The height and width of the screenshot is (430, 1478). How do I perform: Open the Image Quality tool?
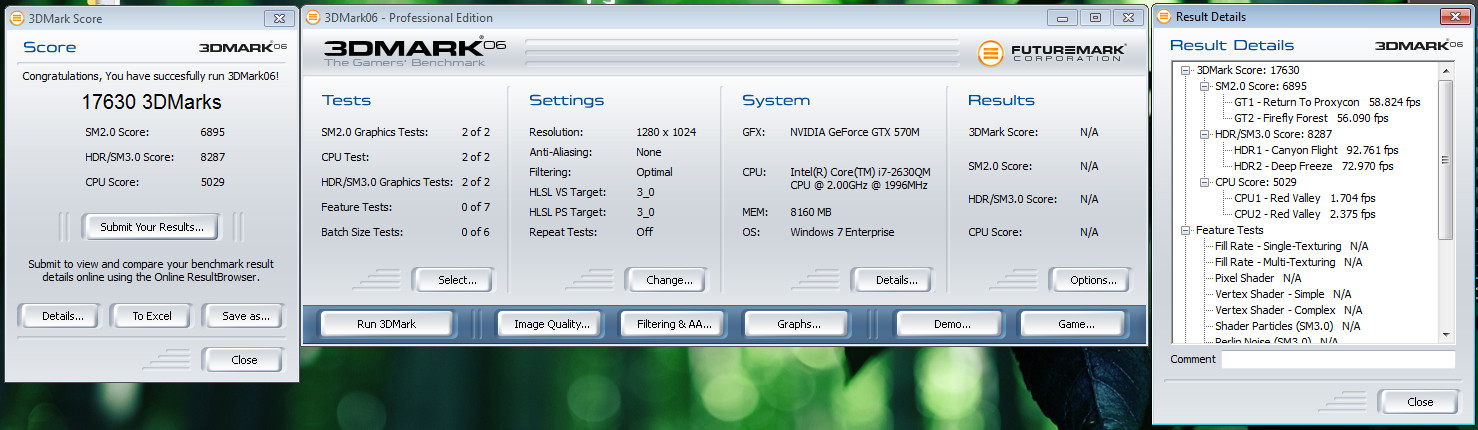[551, 324]
